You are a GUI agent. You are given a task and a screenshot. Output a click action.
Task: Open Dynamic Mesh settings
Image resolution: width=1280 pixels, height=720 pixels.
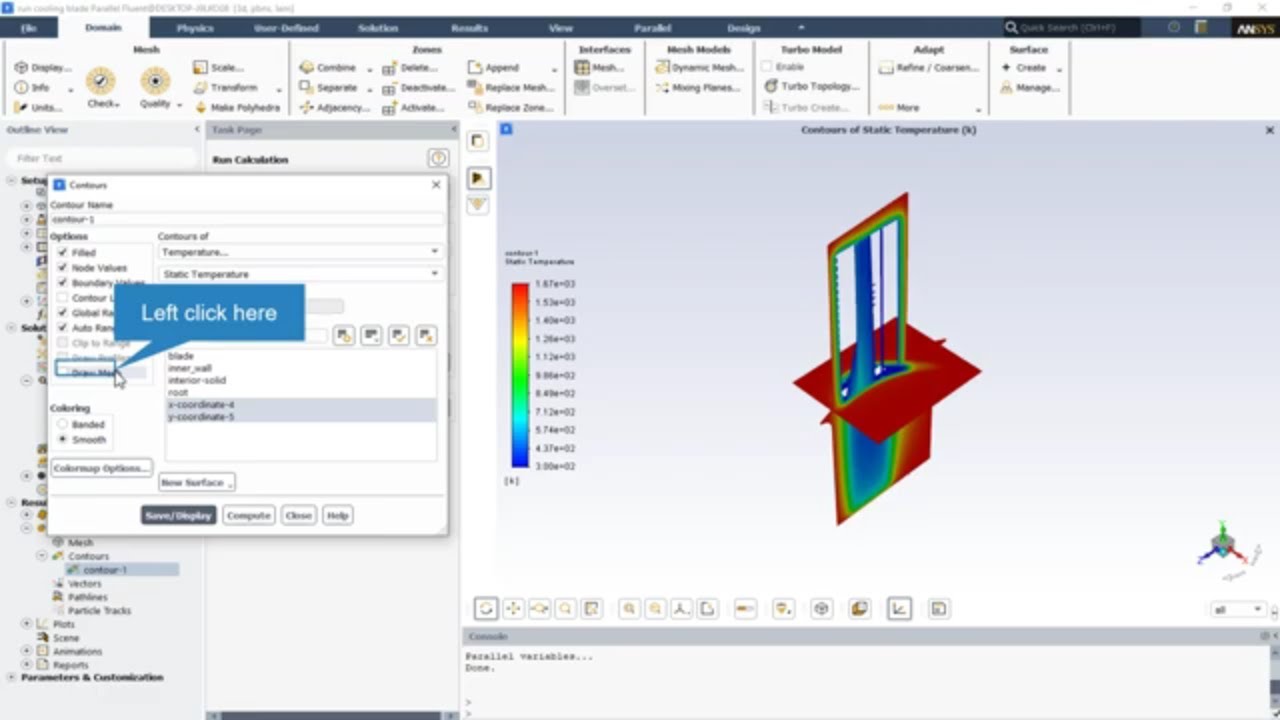point(700,68)
